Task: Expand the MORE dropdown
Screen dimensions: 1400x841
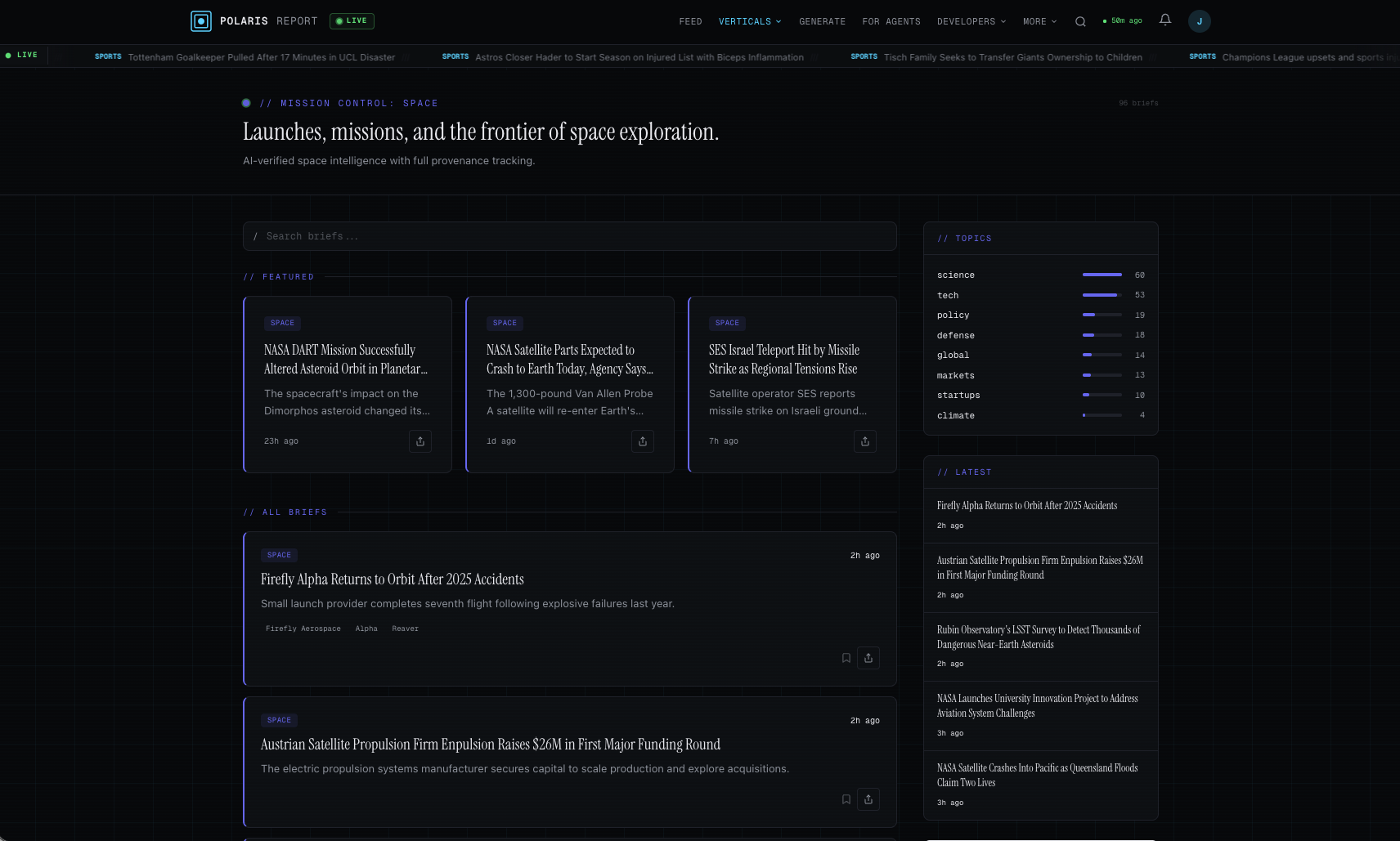Action: (x=1039, y=21)
